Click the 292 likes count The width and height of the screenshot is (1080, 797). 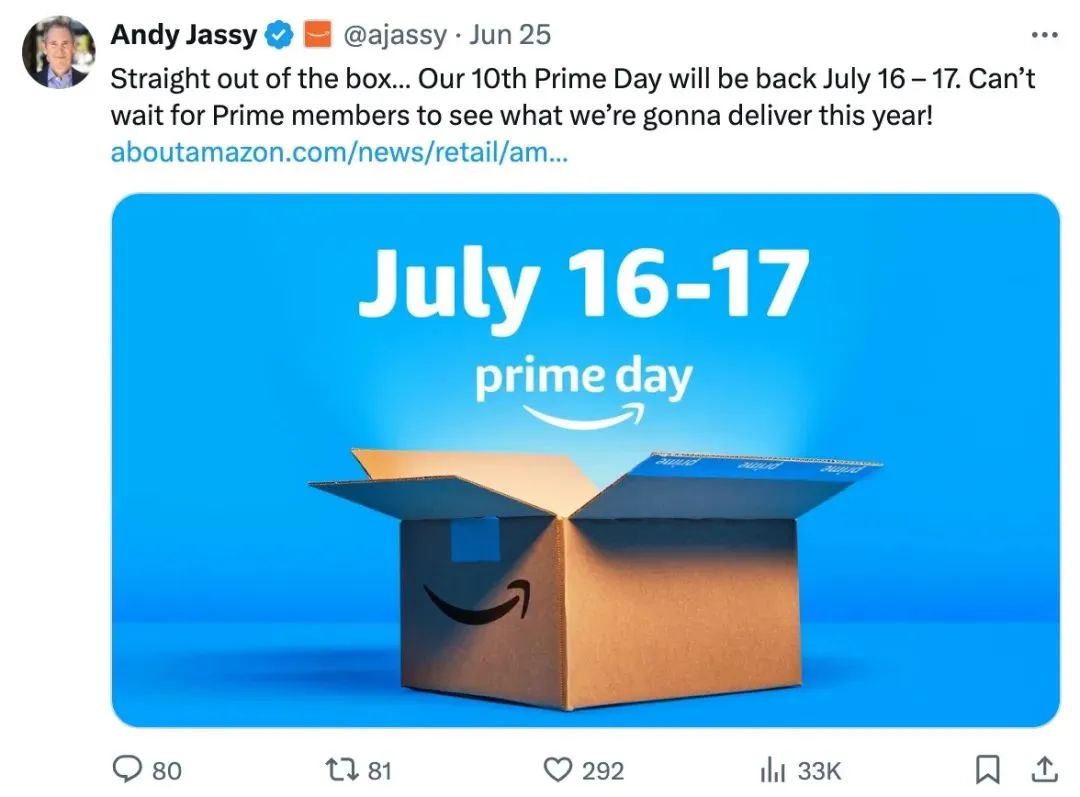[603, 771]
